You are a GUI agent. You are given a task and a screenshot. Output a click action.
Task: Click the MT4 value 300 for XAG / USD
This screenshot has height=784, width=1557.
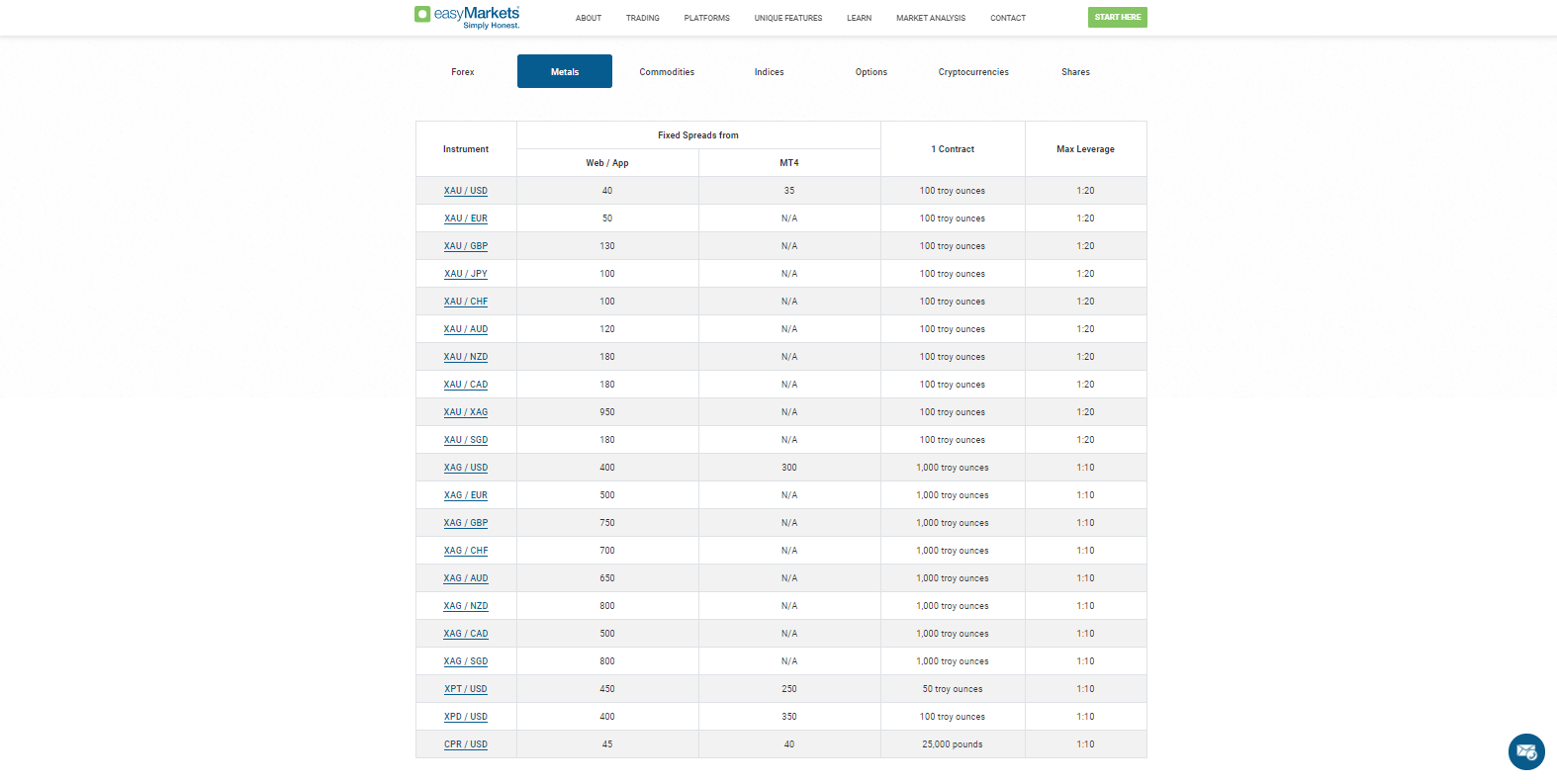pos(789,468)
